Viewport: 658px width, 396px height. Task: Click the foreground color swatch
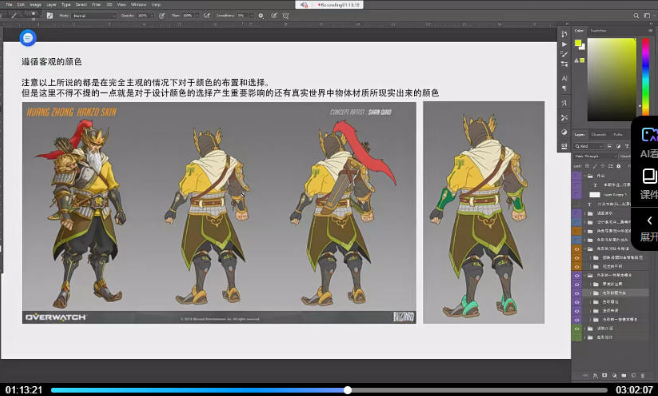point(578,43)
